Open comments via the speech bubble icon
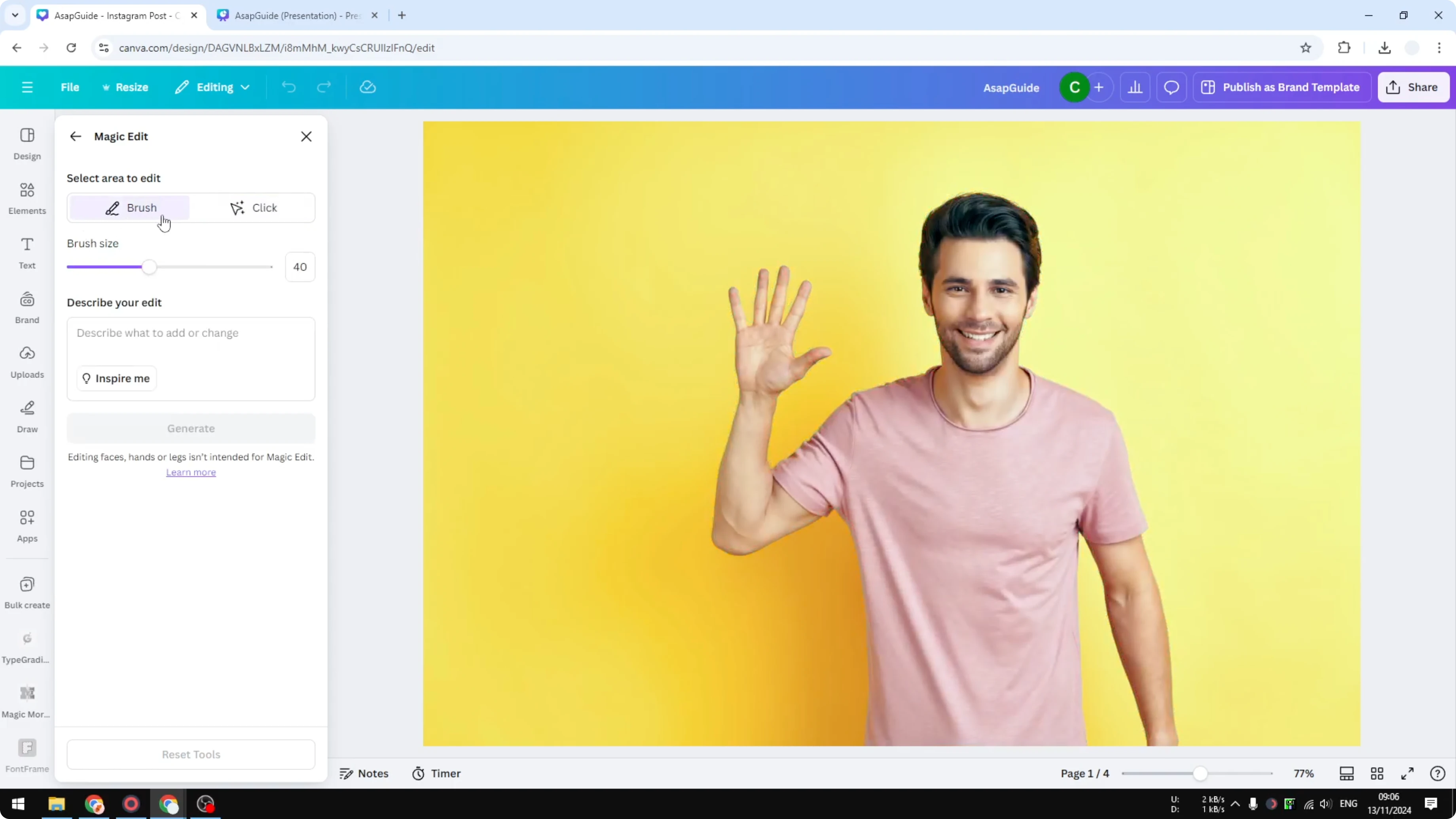This screenshot has width=1456, height=819. [1171, 87]
